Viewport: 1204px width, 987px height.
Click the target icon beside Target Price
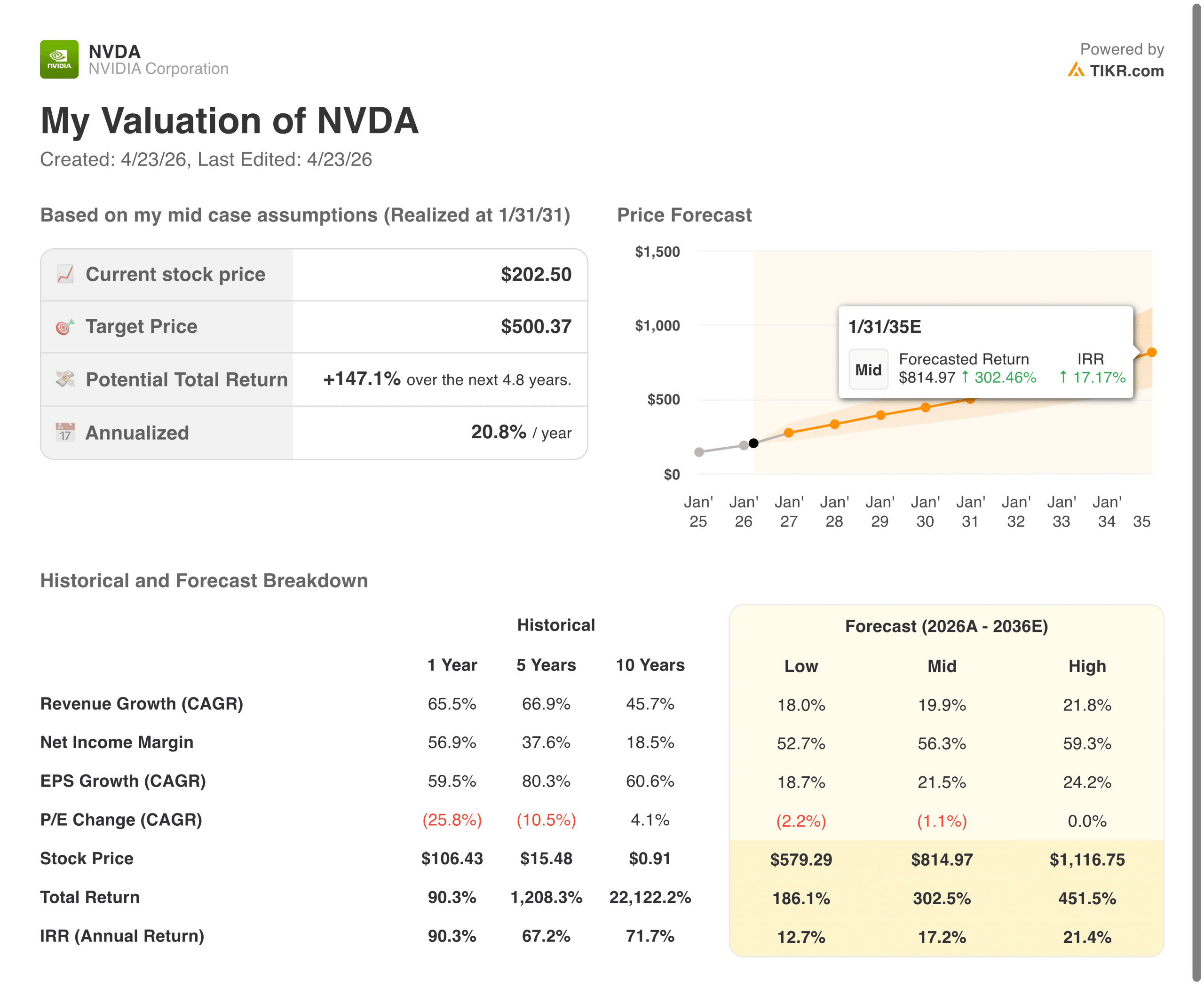(65, 327)
